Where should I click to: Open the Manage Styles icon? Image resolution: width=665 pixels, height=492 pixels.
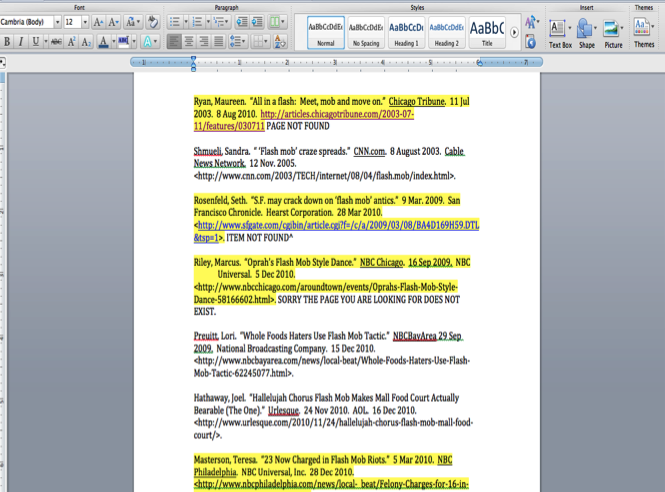[x=531, y=42]
